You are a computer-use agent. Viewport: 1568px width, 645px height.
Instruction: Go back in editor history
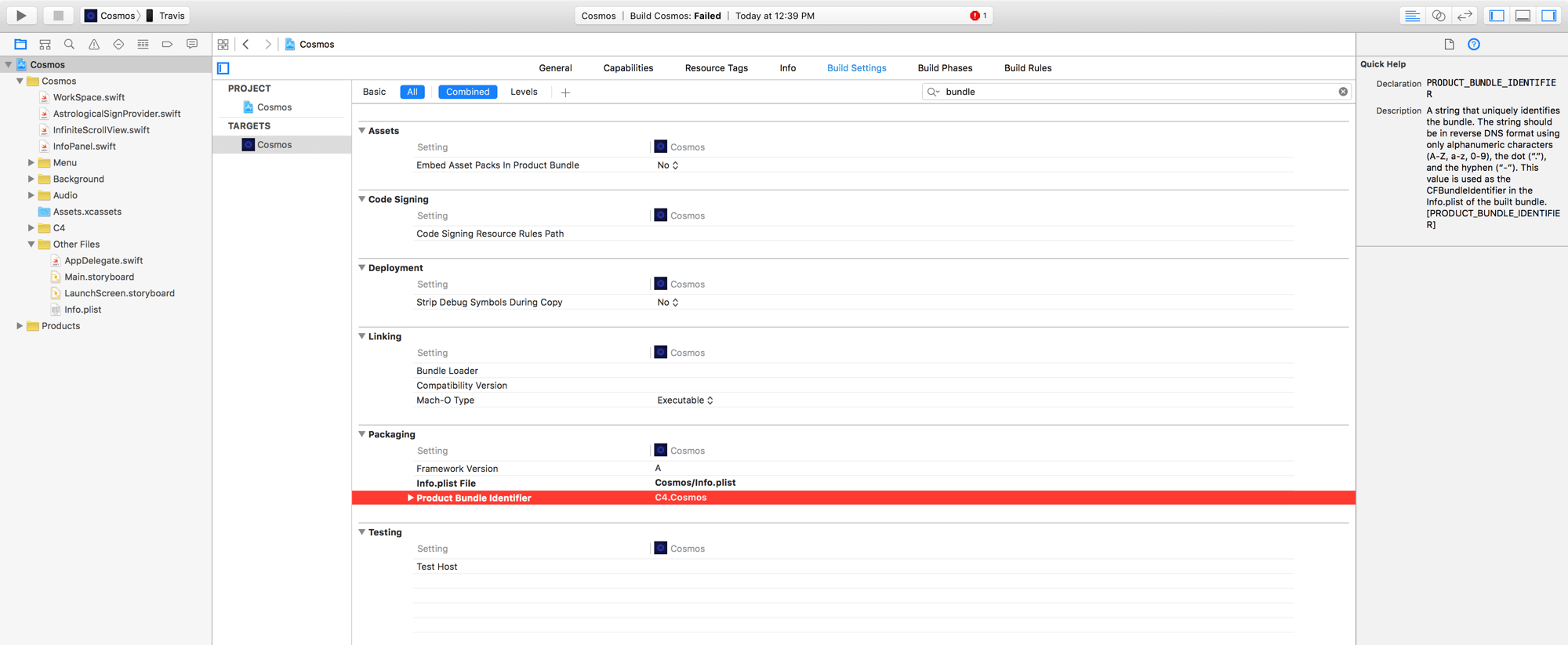246,45
